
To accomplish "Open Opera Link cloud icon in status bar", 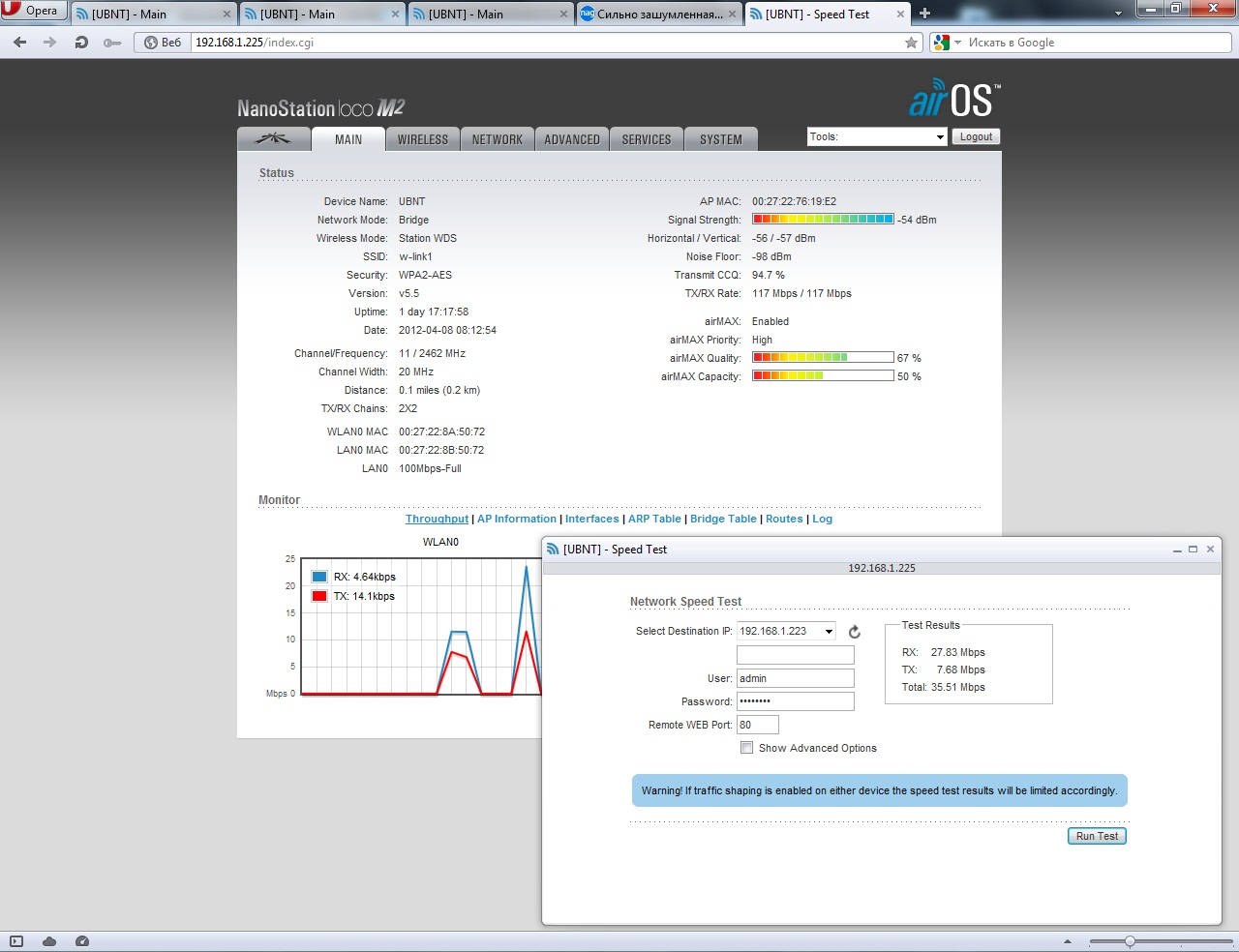I will click(49, 941).
